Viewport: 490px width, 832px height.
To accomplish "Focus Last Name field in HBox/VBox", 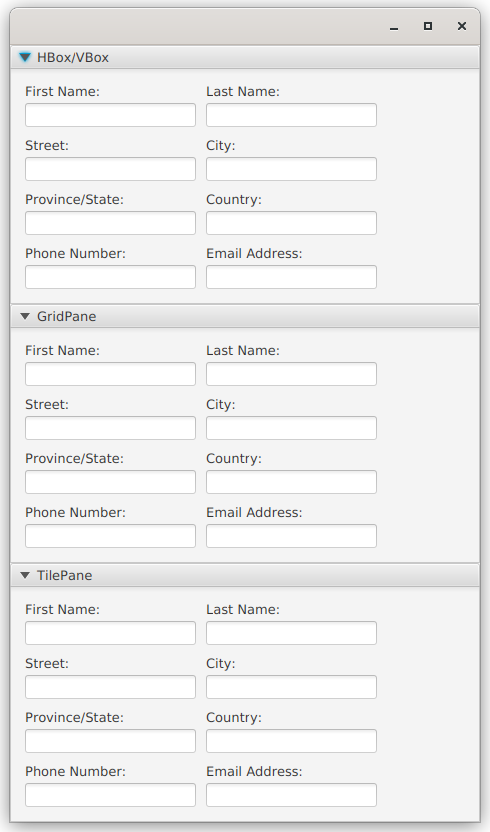I will tap(291, 115).
